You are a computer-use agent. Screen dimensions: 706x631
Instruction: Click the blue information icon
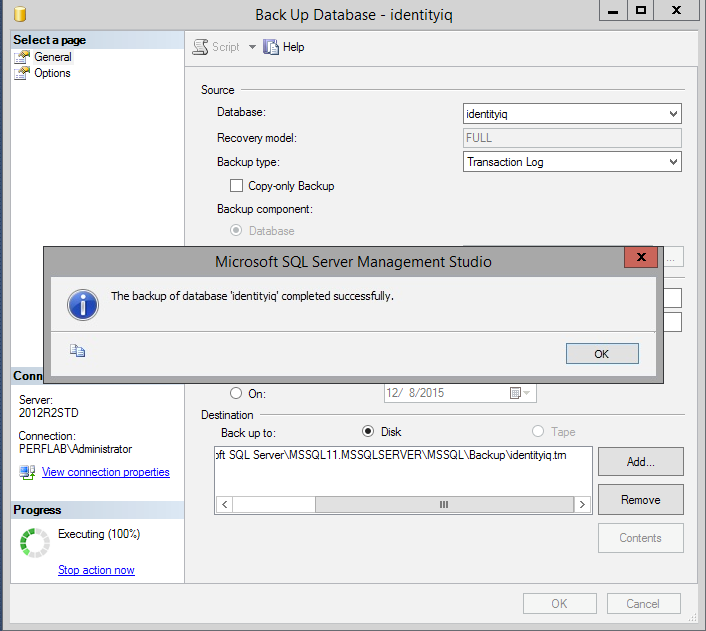[83, 305]
